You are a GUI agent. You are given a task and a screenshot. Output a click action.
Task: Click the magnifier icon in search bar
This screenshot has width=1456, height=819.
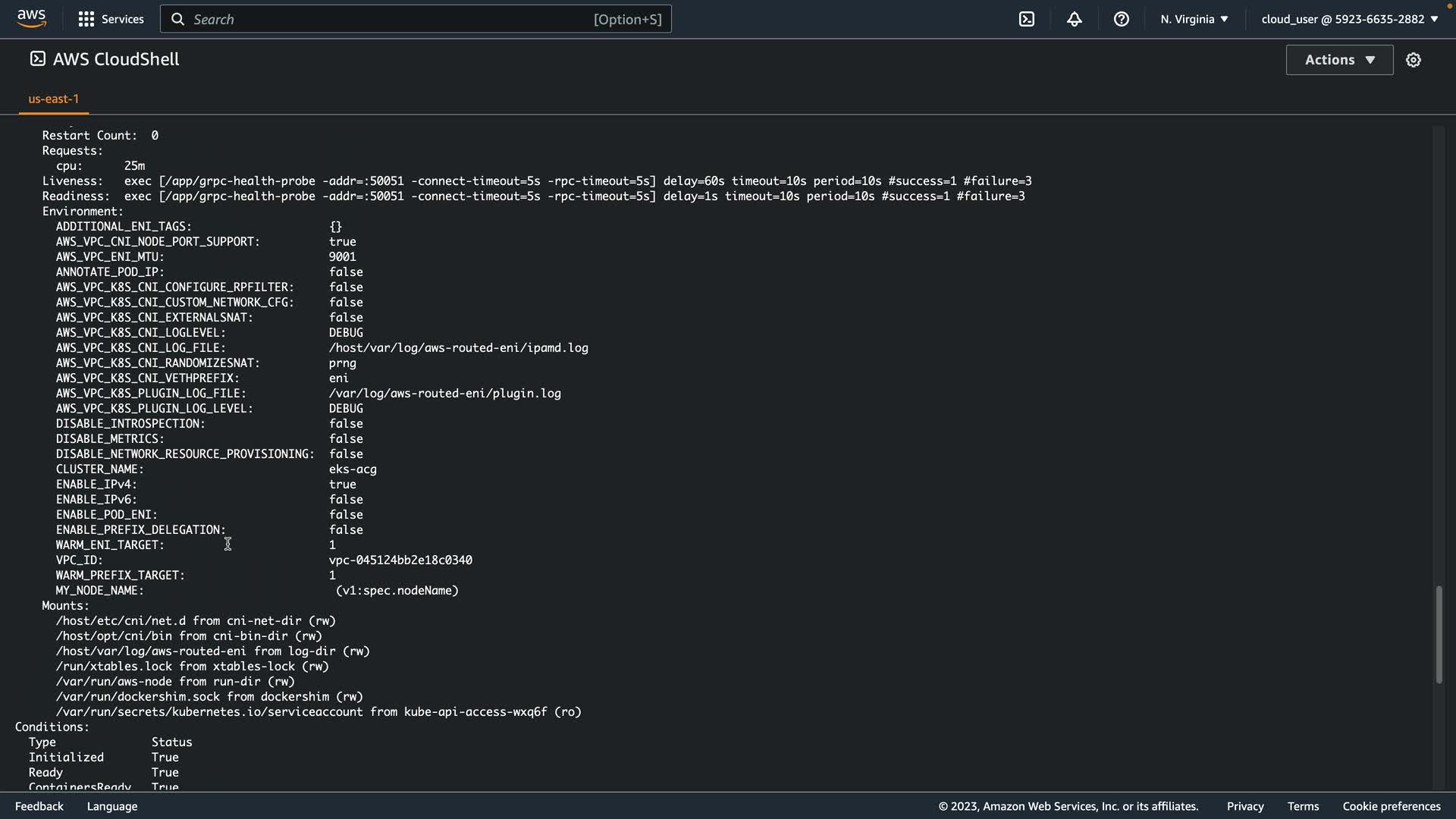178,19
